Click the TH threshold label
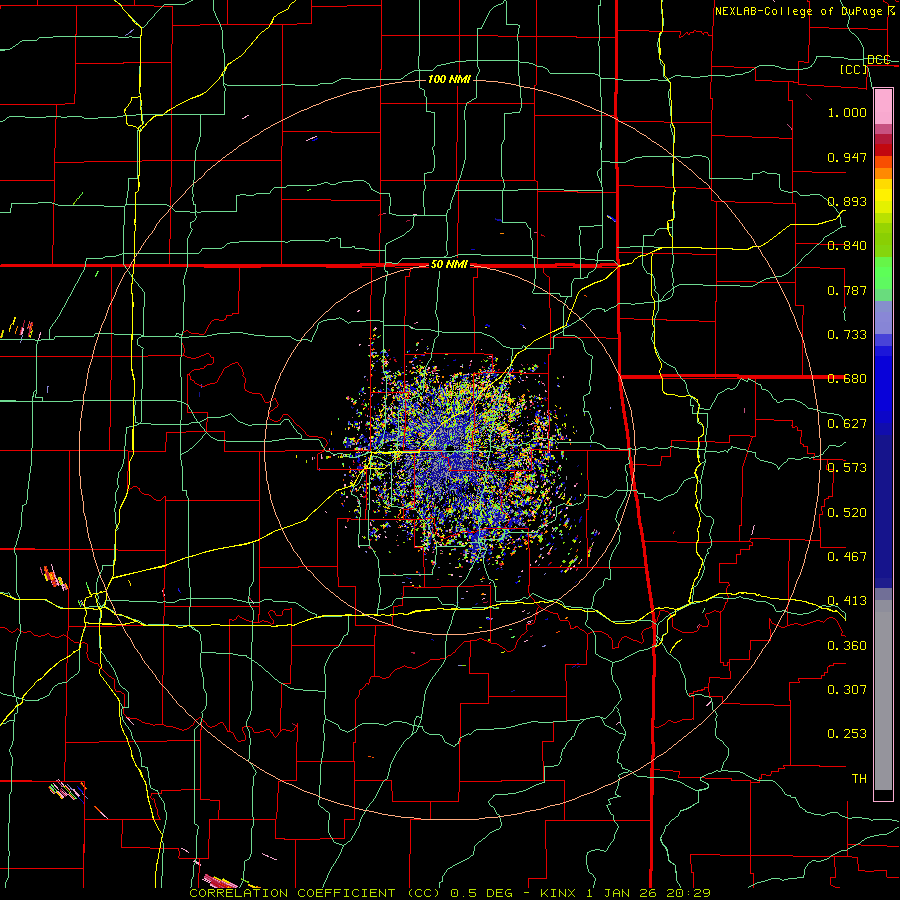900x900 pixels. 859,779
